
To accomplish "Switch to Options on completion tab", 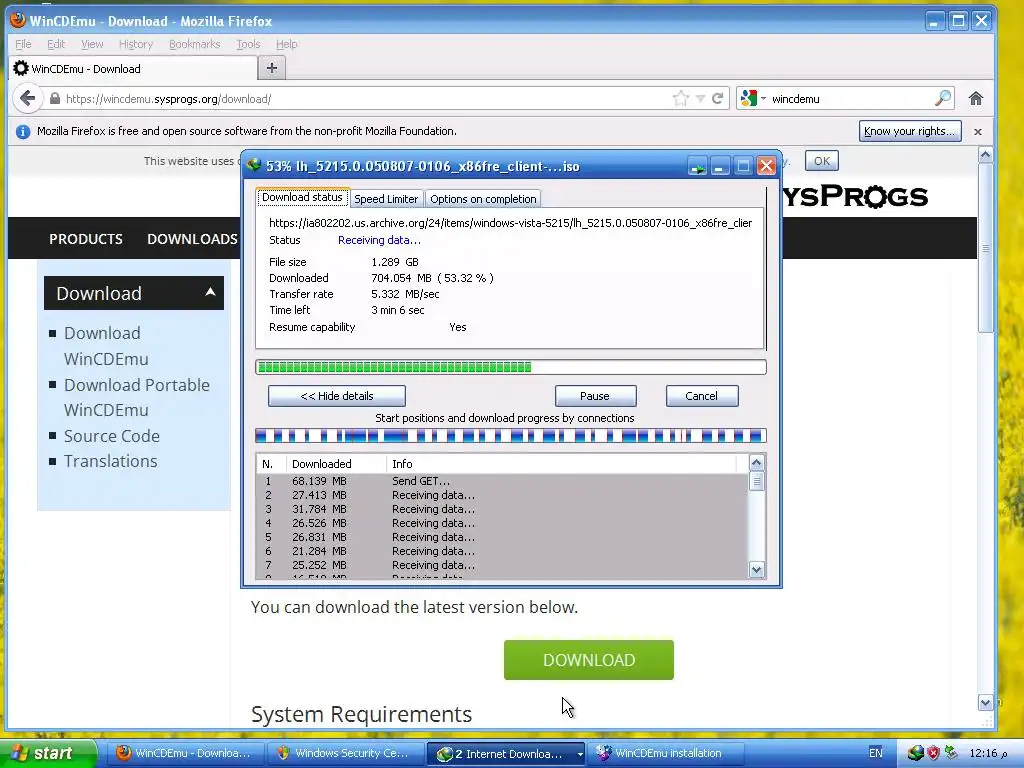I will pos(483,199).
